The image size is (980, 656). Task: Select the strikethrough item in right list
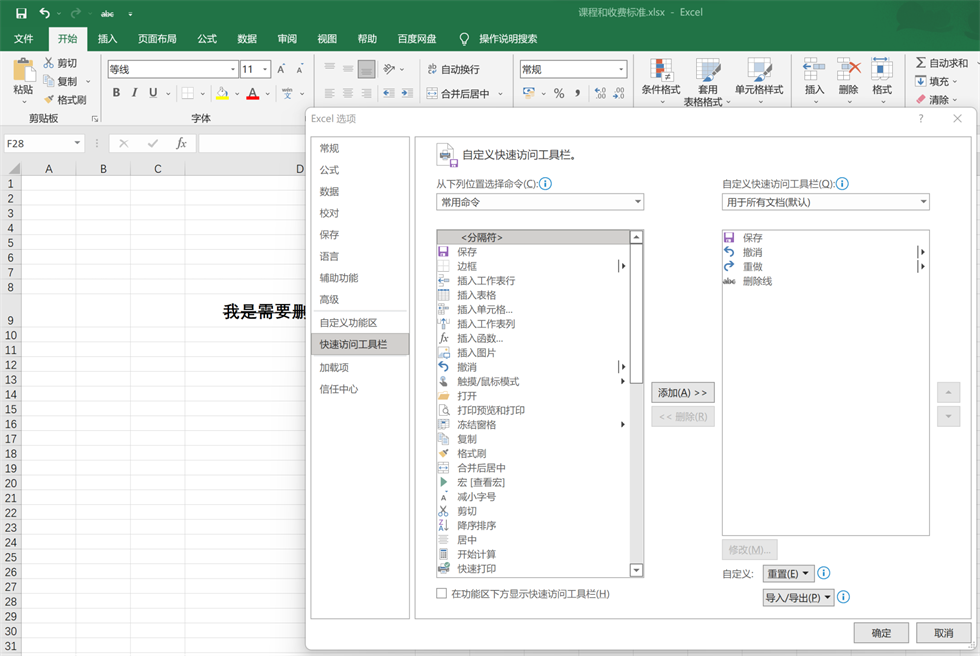(757, 281)
